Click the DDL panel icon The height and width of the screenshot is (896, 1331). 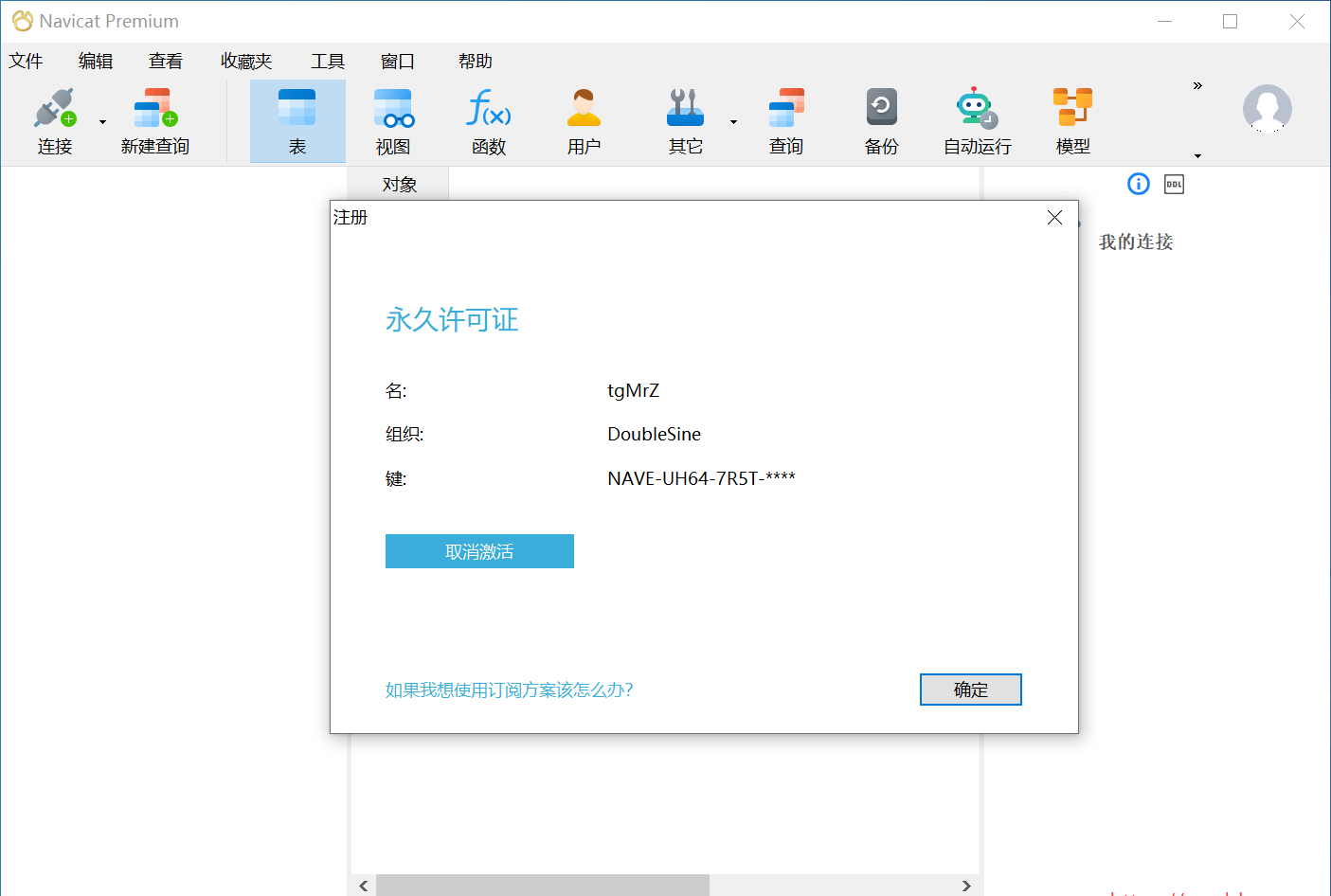(1174, 185)
